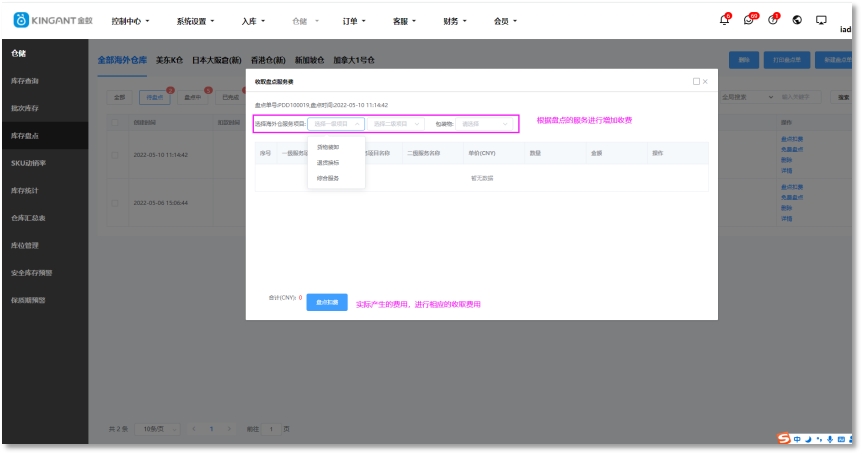Viewport: 862px width, 454px height.
Task: Open the chat messages icon
Action: pyautogui.click(x=749, y=20)
